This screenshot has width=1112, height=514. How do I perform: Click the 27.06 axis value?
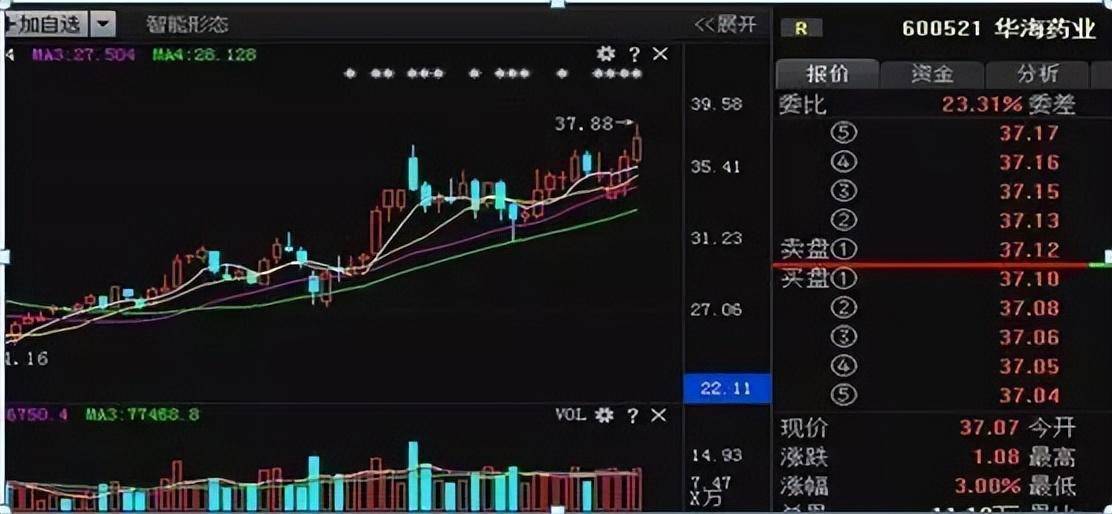click(x=716, y=310)
